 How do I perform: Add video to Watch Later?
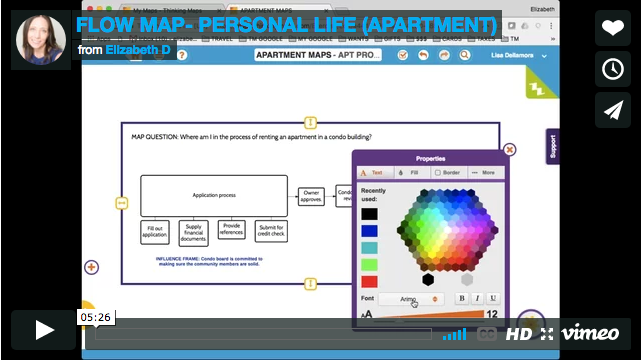pos(613,69)
